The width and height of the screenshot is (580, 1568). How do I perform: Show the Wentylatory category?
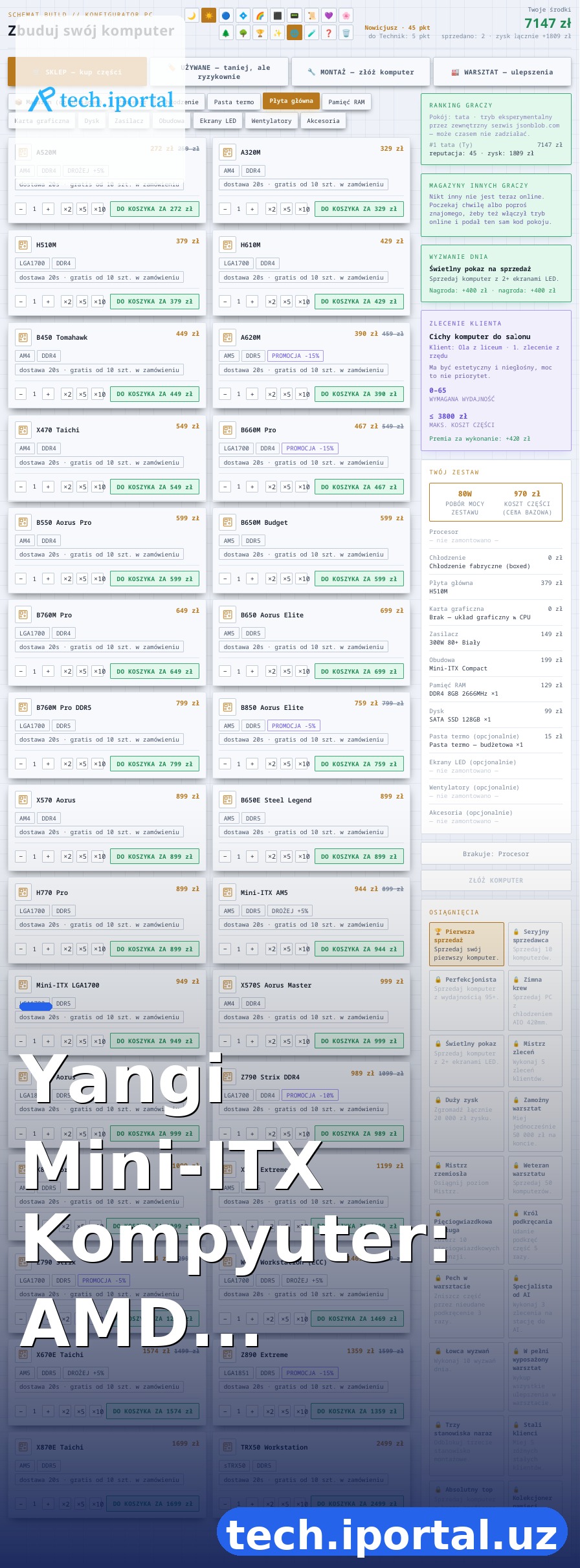pyautogui.click(x=271, y=120)
